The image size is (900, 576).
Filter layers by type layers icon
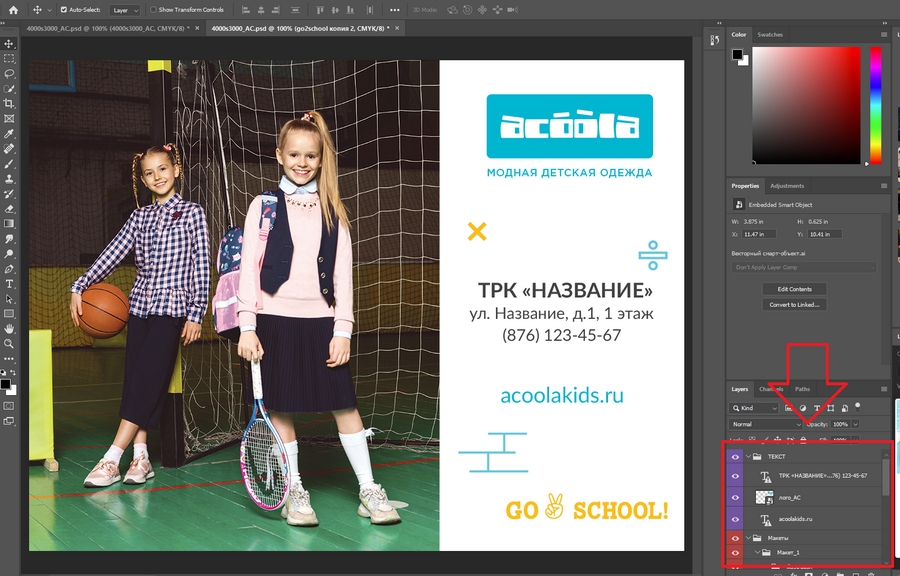point(817,408)
